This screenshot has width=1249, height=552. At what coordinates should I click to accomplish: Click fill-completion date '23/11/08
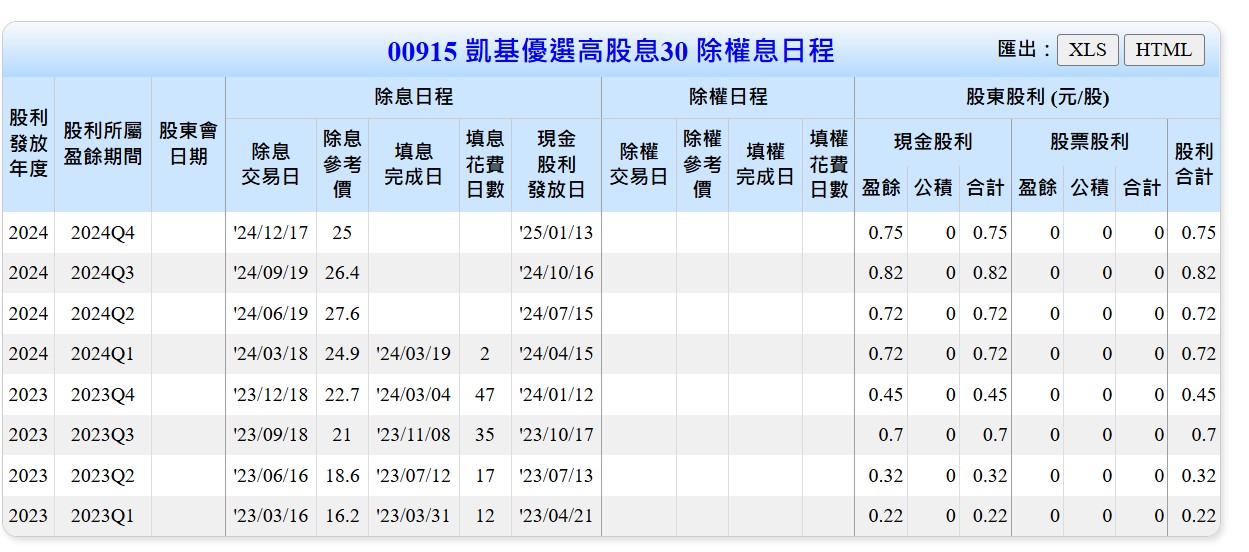pyautogui.click(x=414, y=435)
